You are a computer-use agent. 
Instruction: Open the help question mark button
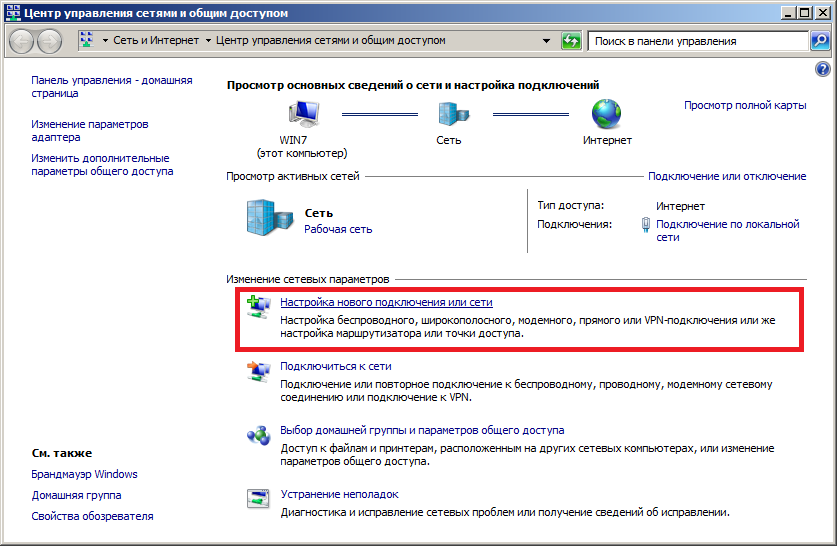coord(823,69)
